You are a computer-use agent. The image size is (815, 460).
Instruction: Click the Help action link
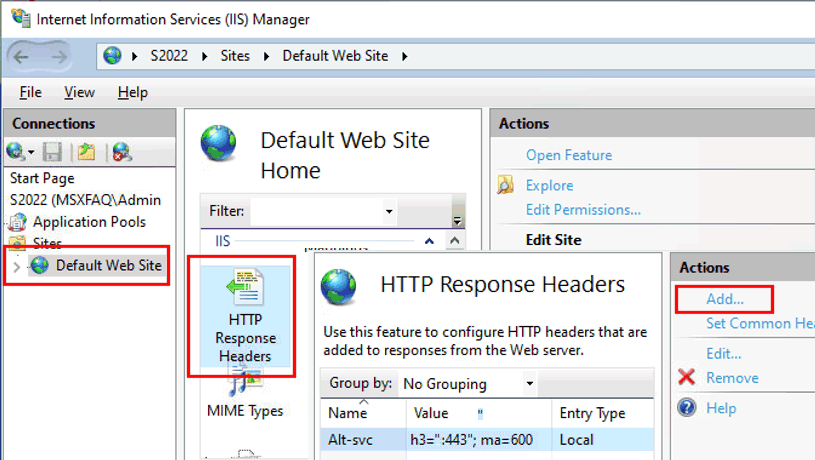[x=721, y=408]
